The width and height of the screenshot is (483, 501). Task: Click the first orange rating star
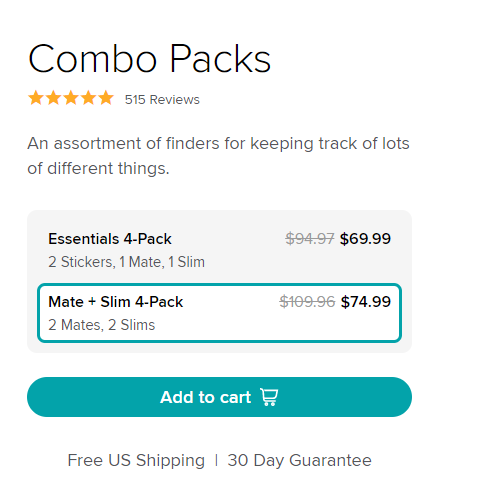tap(36, 98)
